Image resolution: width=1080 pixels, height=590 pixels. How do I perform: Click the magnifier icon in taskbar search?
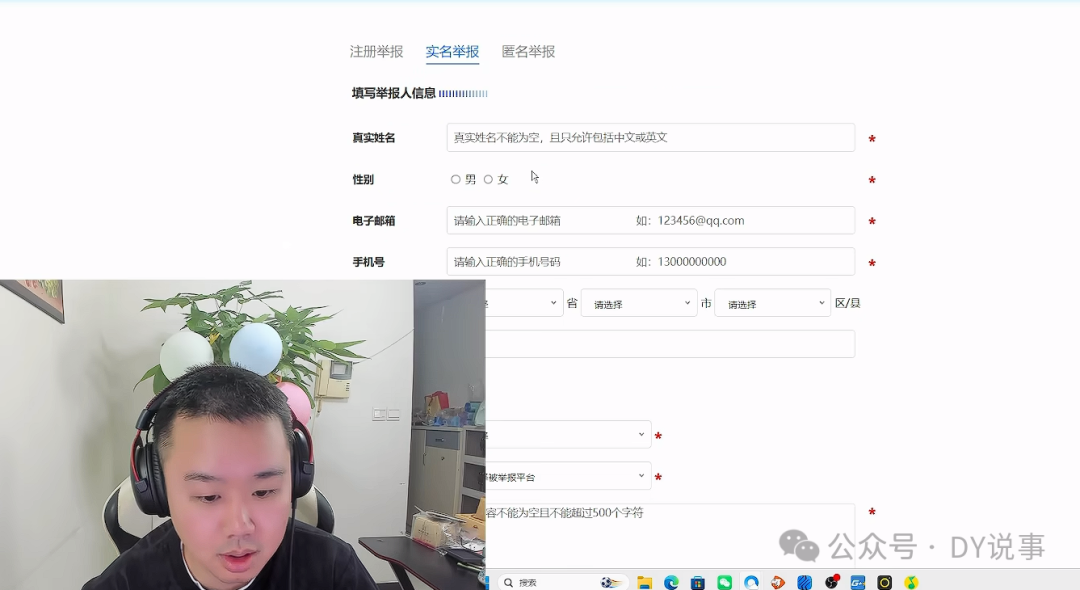[x=508, y=582]
